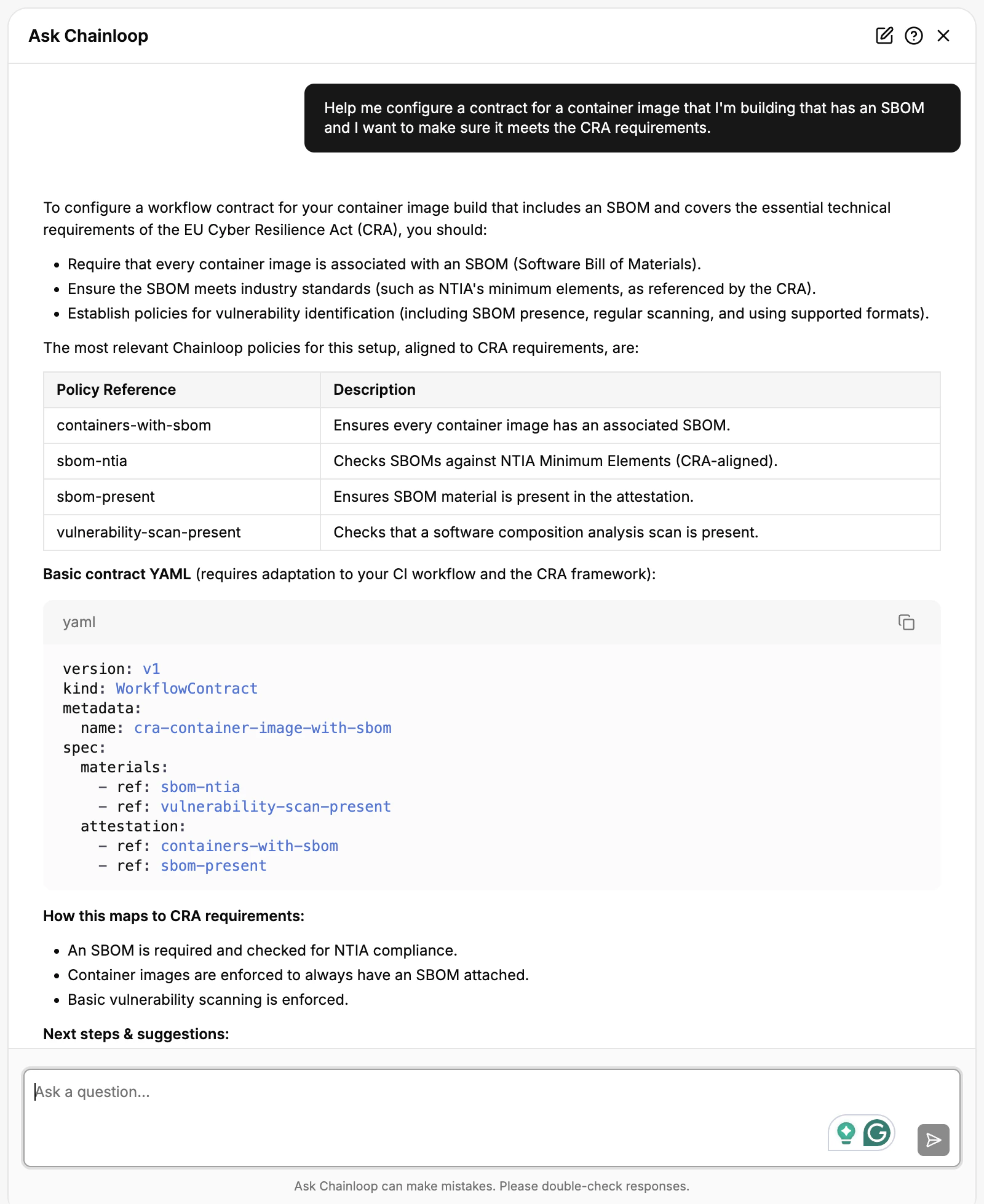
Task: Click the cra-container-image-with-sbom name in the YAML
Action: [x=262, y=727]
